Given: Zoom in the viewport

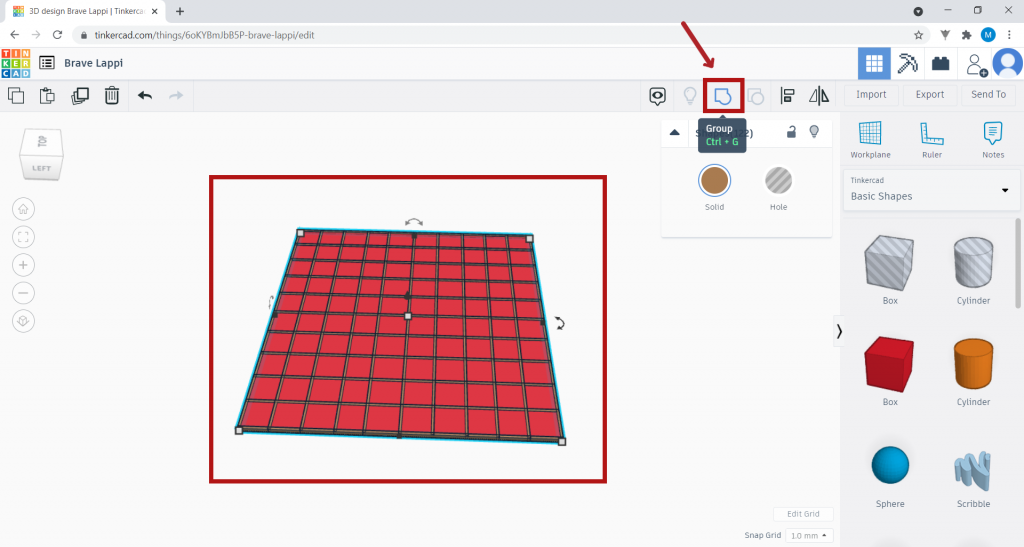Looking at the screenshot, I should pos(23,265).
